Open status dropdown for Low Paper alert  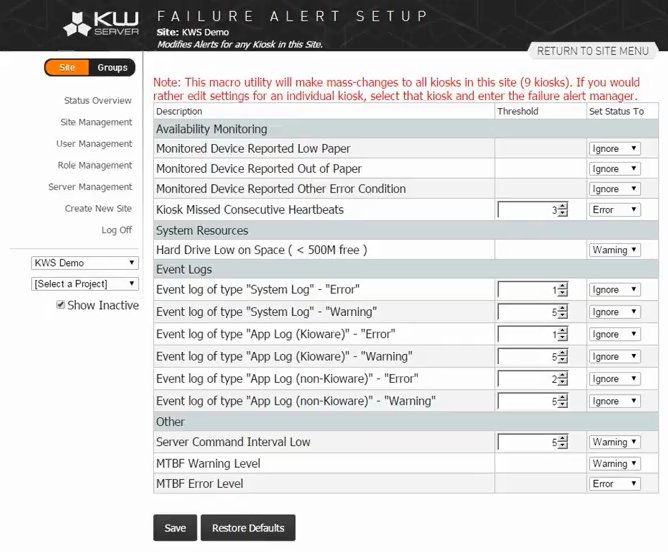(614, 148)
